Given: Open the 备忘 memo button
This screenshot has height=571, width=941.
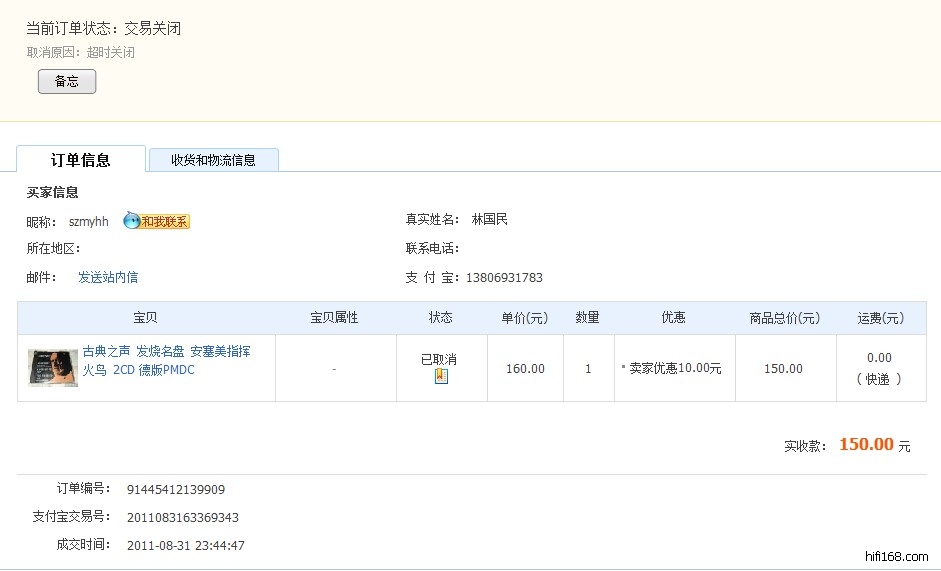Looking at the screenshot, I should tap(67, 82).
